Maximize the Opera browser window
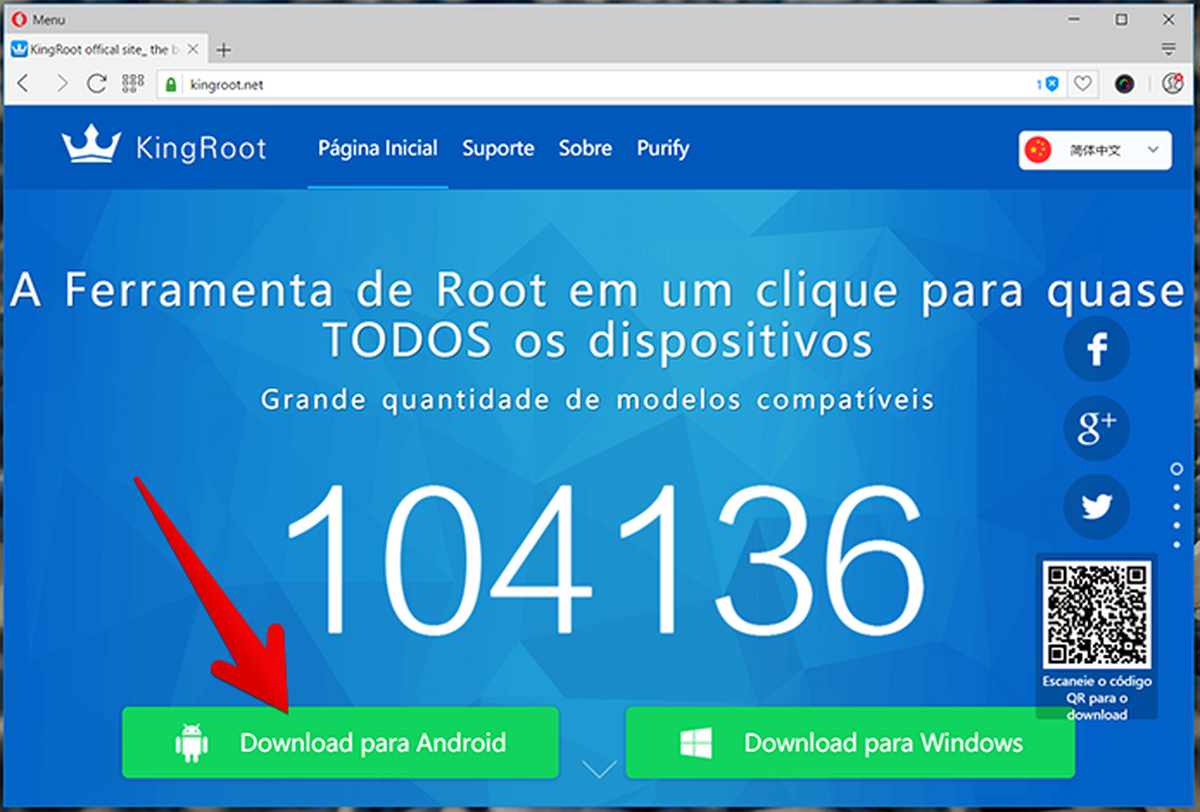 1122,19
